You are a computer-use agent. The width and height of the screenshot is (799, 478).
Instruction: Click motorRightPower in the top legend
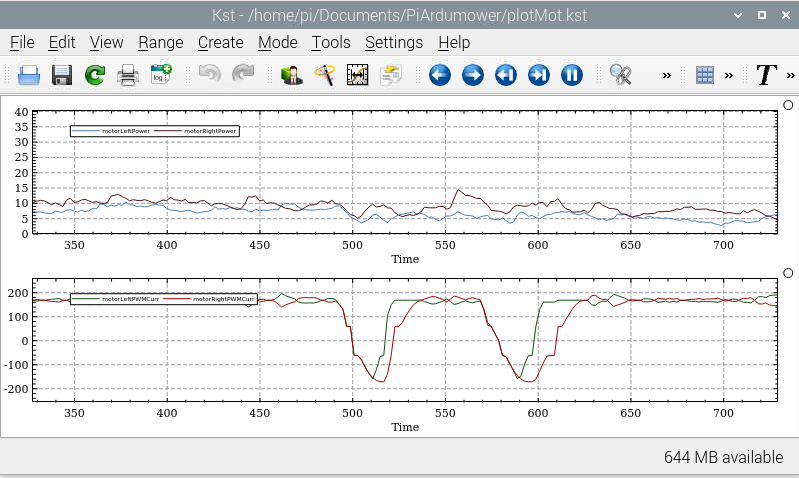tap(210, 131)
